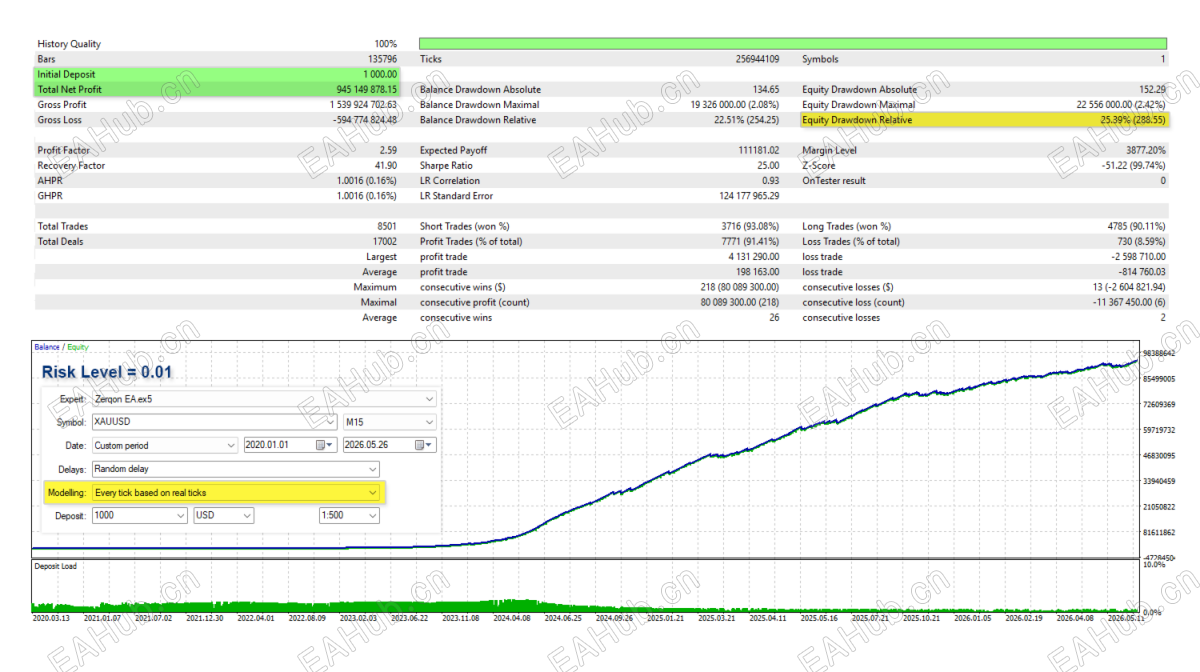Image resolution: width=1200 pixels, height=672 pixels.
Task: Click the Equity Drawdown Relative highlighted value
Action: coord(1132,120)
